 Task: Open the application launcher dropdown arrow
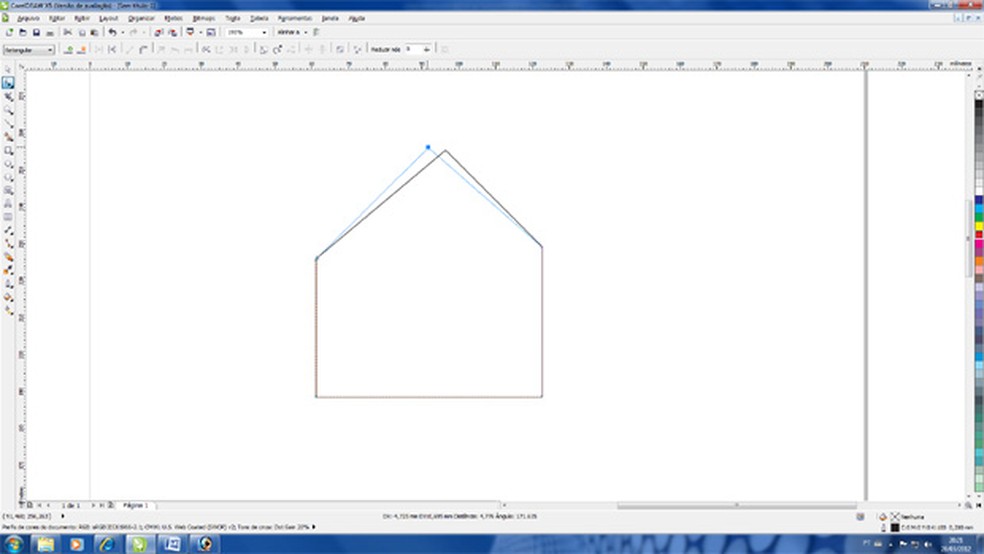(200, 32)
